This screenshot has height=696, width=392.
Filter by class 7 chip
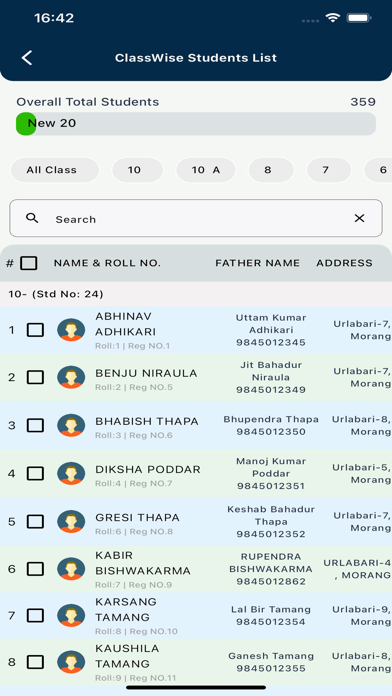329,170
